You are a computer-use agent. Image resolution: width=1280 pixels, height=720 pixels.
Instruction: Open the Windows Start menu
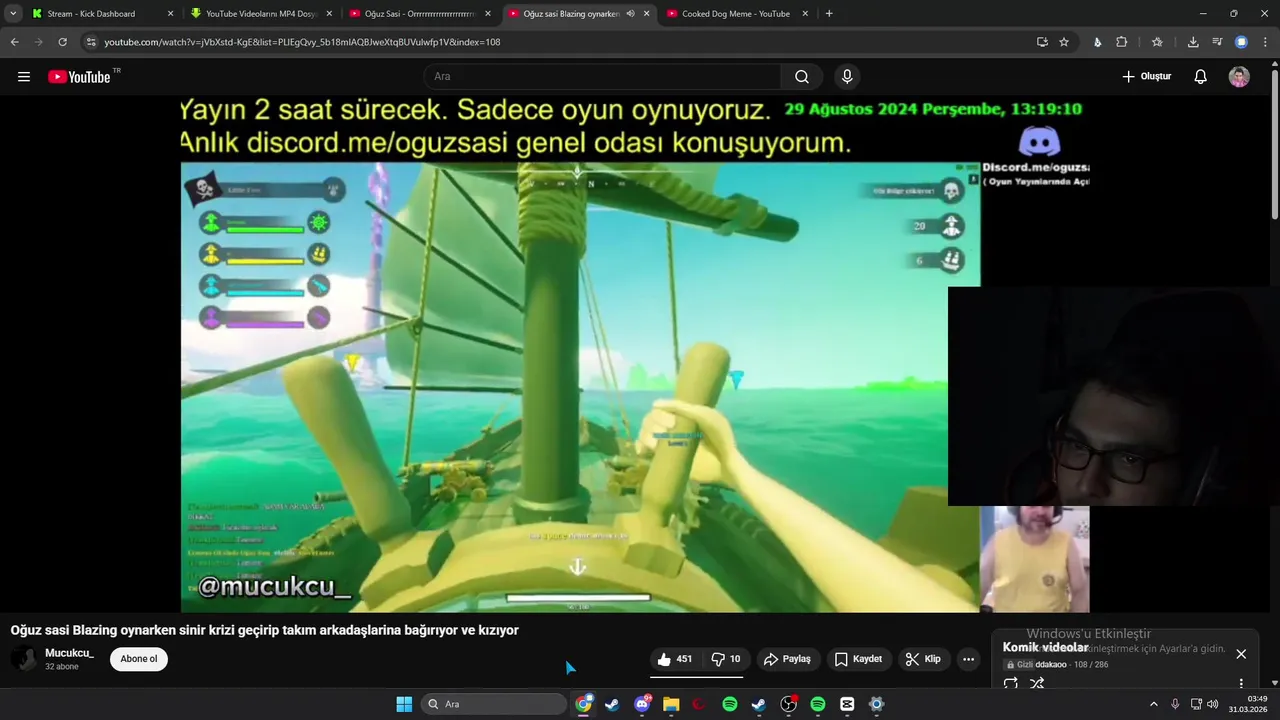tap(404, 704)
